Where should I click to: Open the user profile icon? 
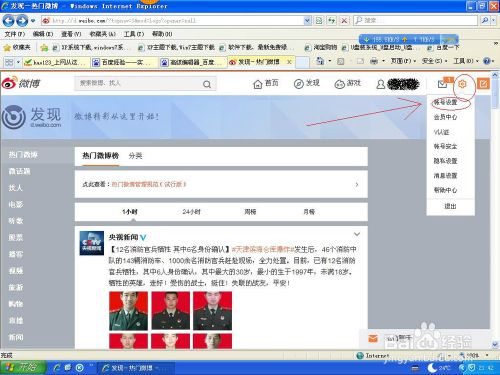click(x=381, y=84)
